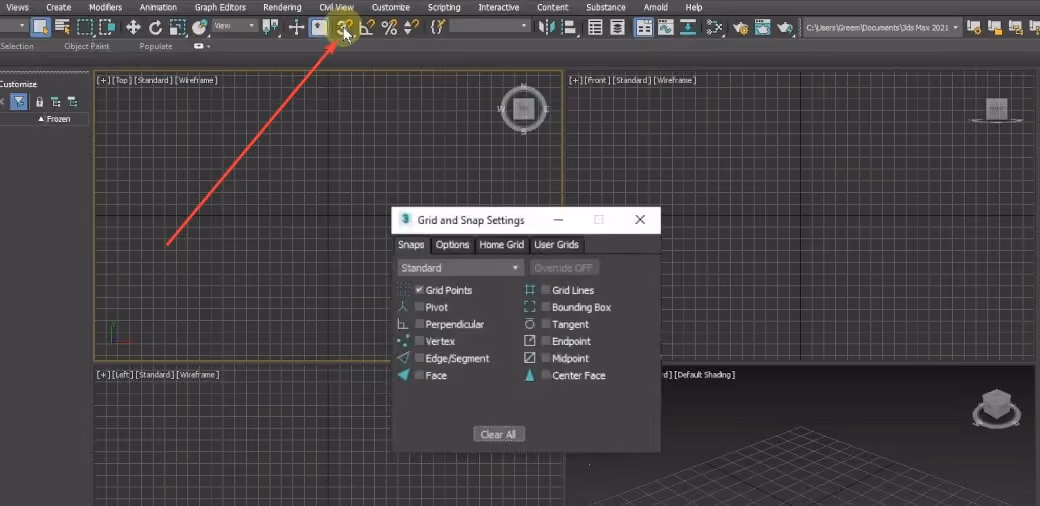
Task: Open Front viewport Wireframe shading menu
Action: click(x=675, y=80)
